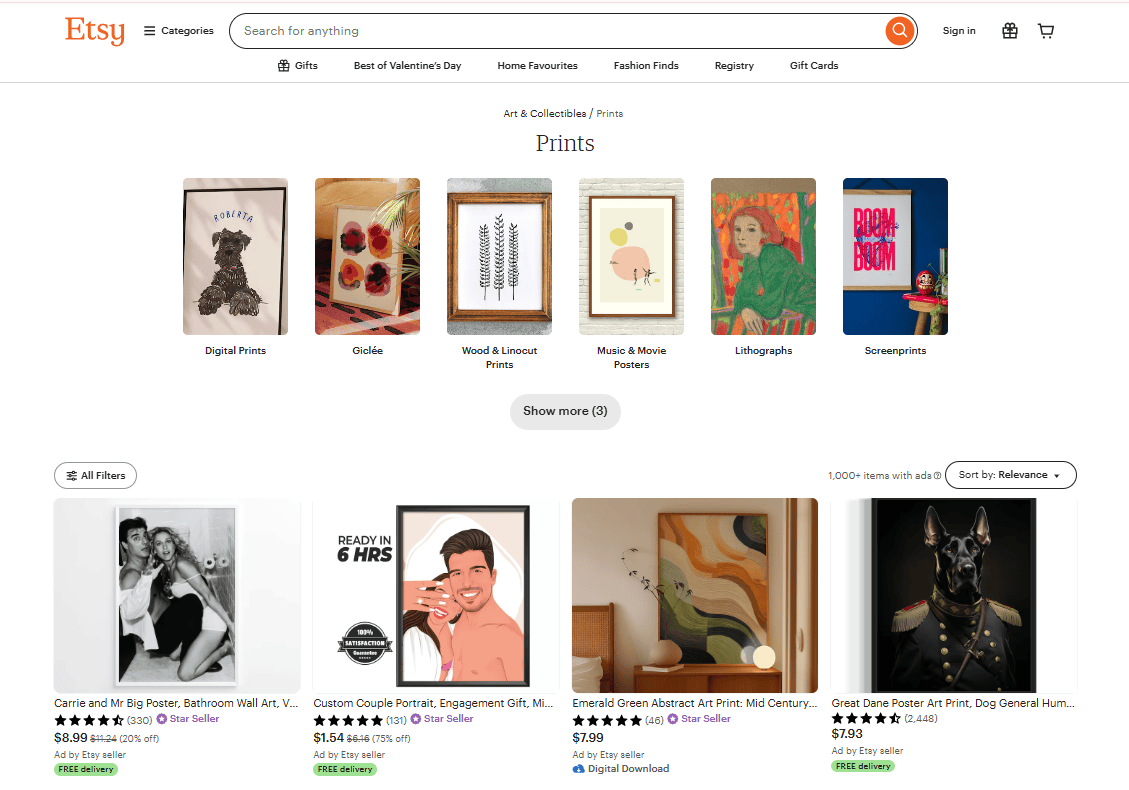Open the Lithographs category thumbnail
Screen dimensions: 1129x790
[763, 256]
